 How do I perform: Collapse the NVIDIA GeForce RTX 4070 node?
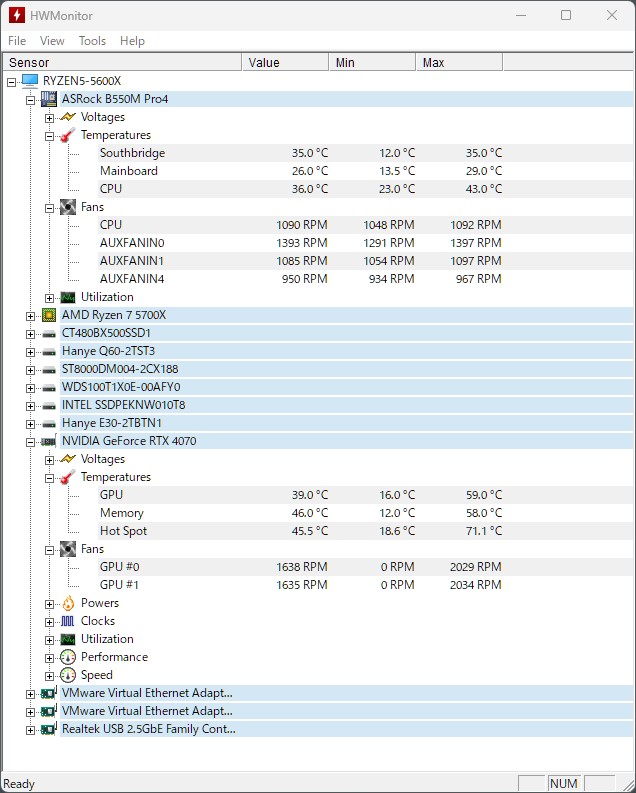point(30,442)
